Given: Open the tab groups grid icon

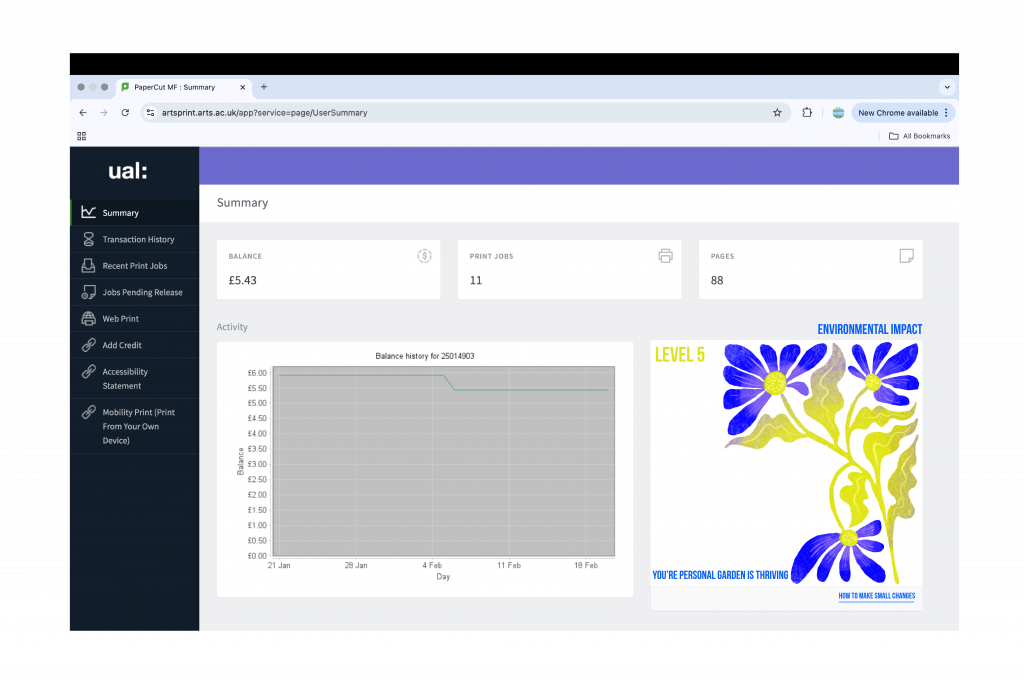Looking at the screenshot, I should [x=82, y=136].
